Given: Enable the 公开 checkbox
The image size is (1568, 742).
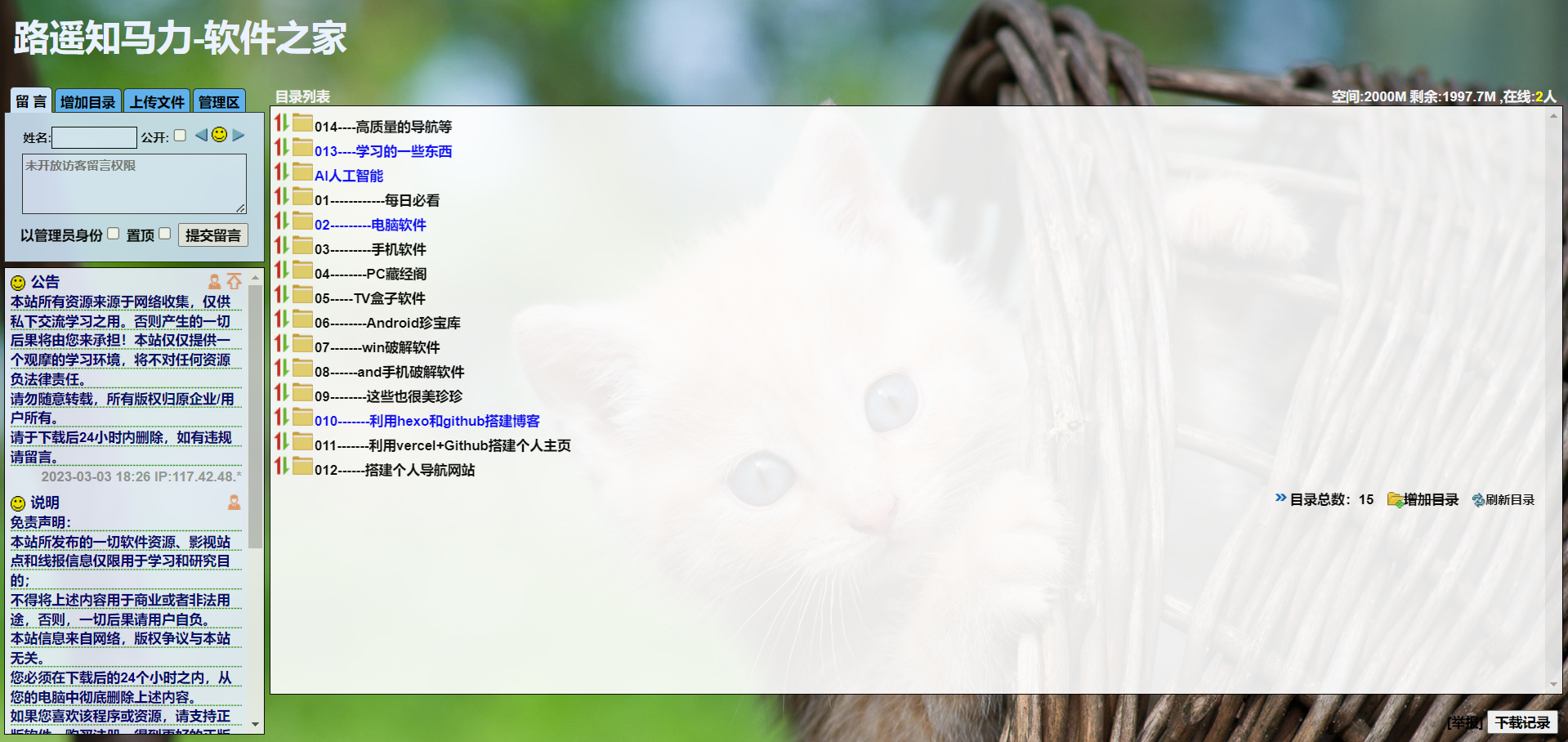Looking at the screenshot, I should point(180,136).
